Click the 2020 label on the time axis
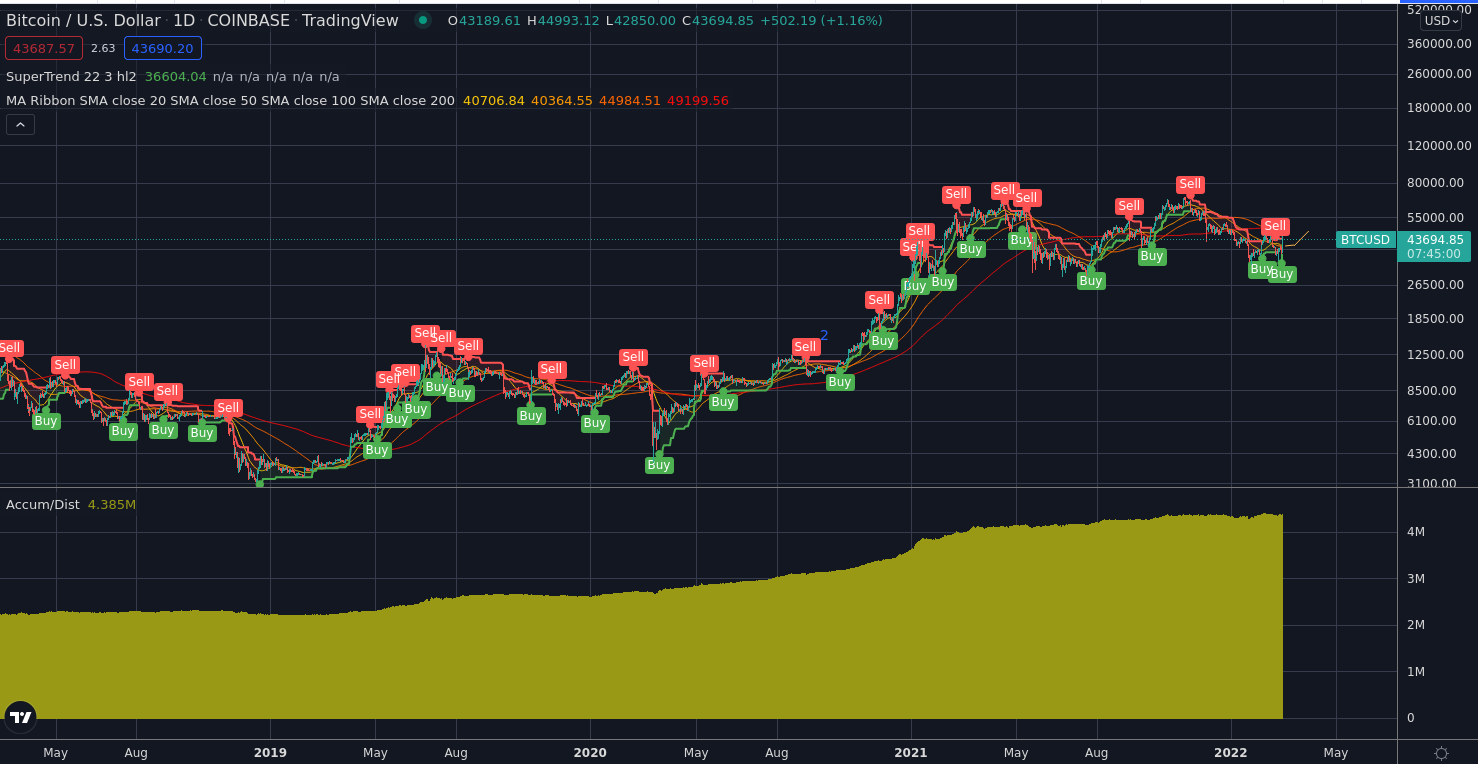This screenshot has width=1478, height=764. (590, 753)
